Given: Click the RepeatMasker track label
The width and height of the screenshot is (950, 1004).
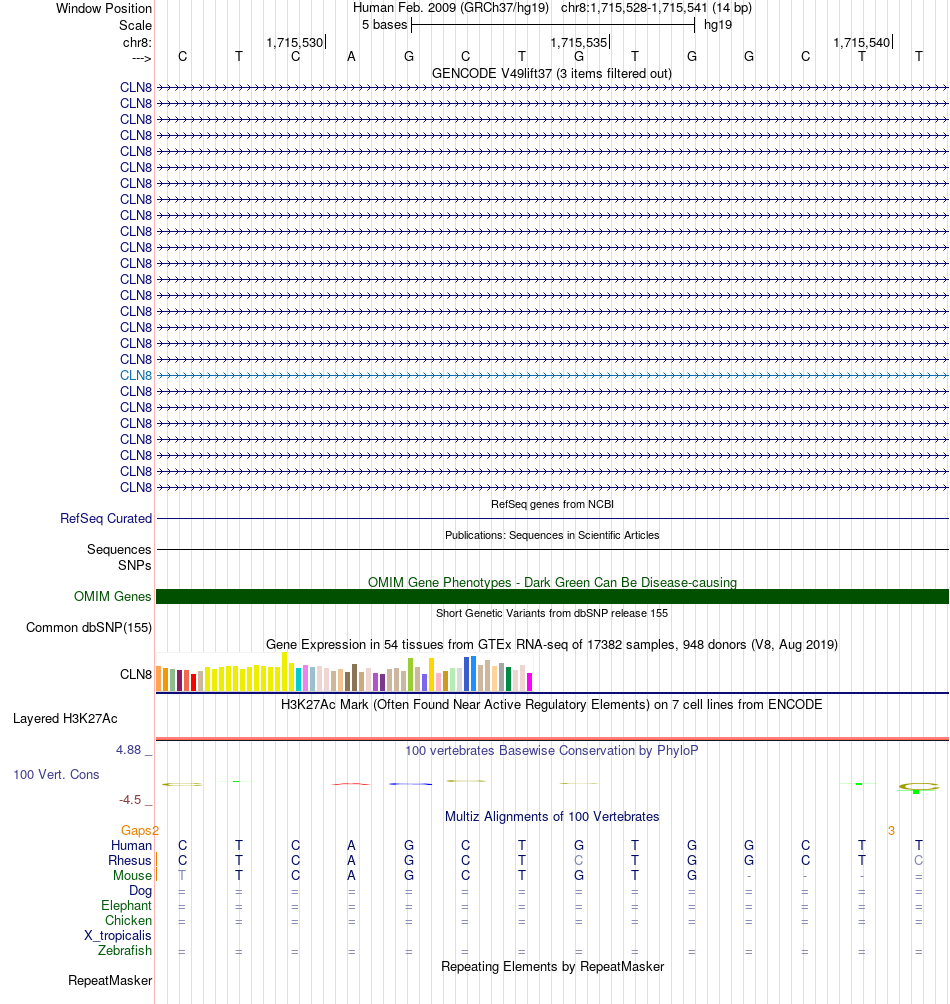Looking at the screenshot, I should coord(110,980).
